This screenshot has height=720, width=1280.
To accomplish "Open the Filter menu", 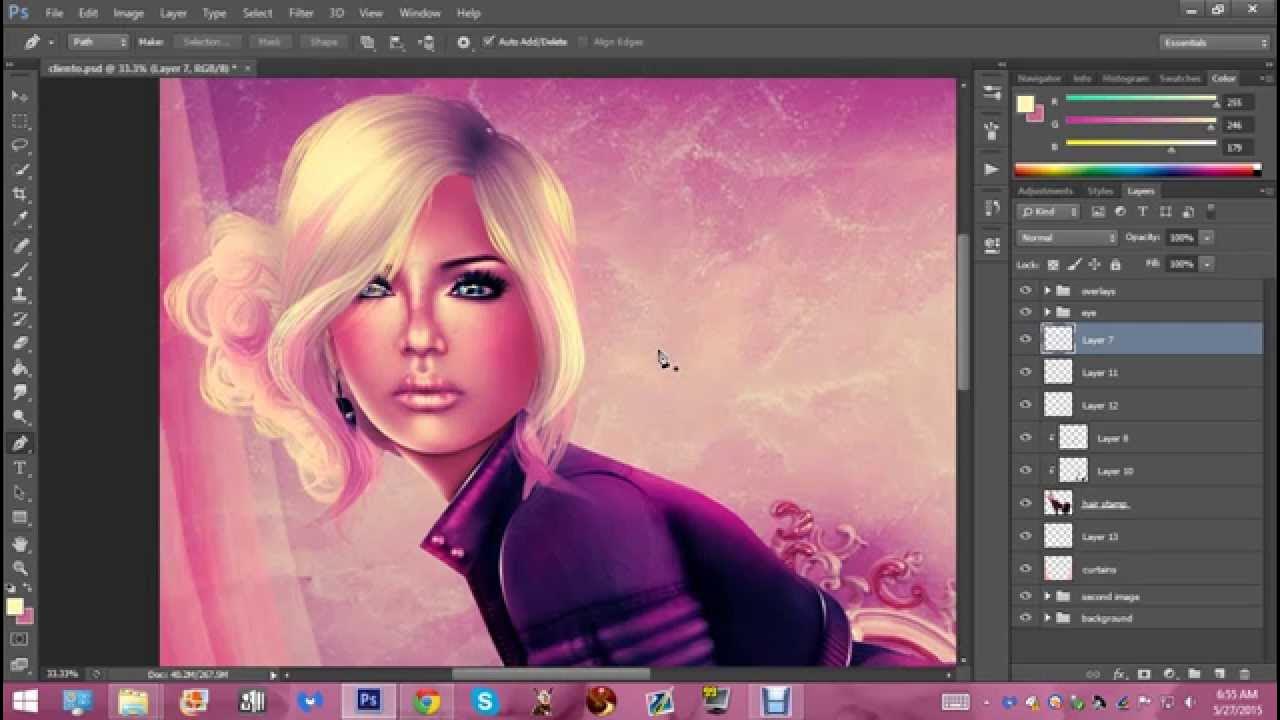I will [301, 13].
